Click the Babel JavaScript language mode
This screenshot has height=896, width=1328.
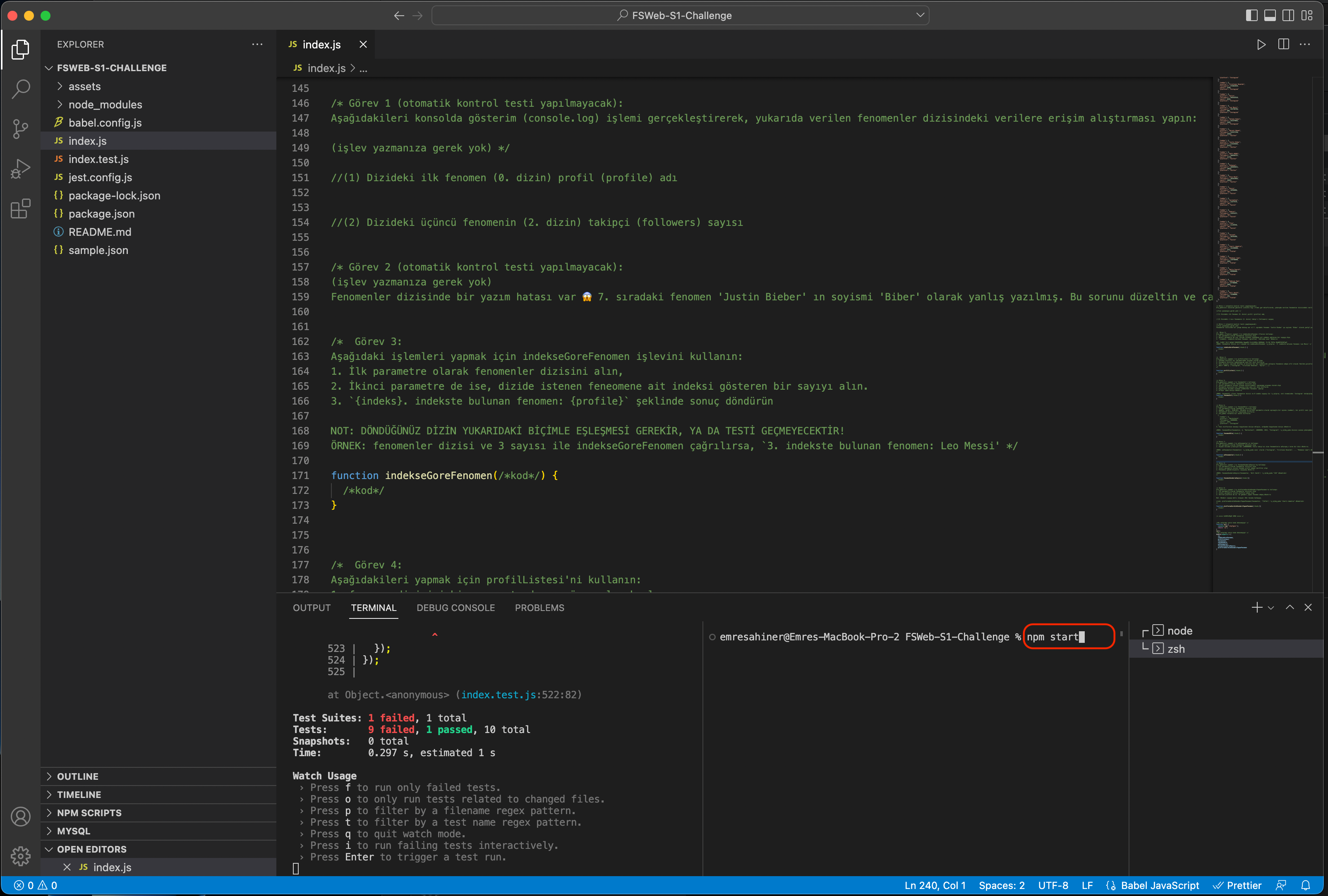[x=1160, y=885]
